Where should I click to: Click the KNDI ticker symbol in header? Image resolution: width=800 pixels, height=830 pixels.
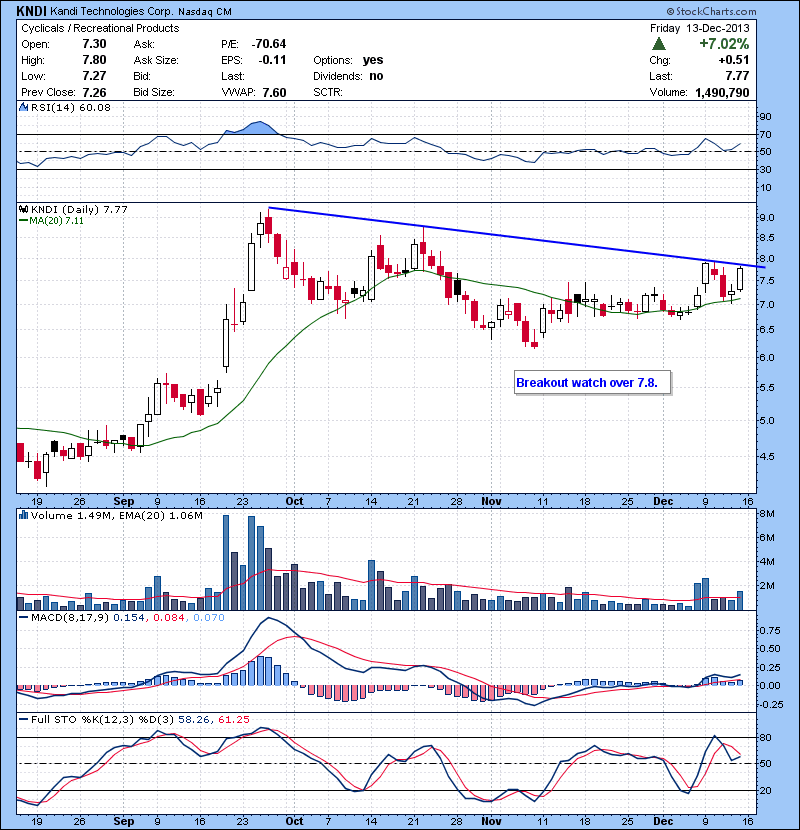[31, 11]
